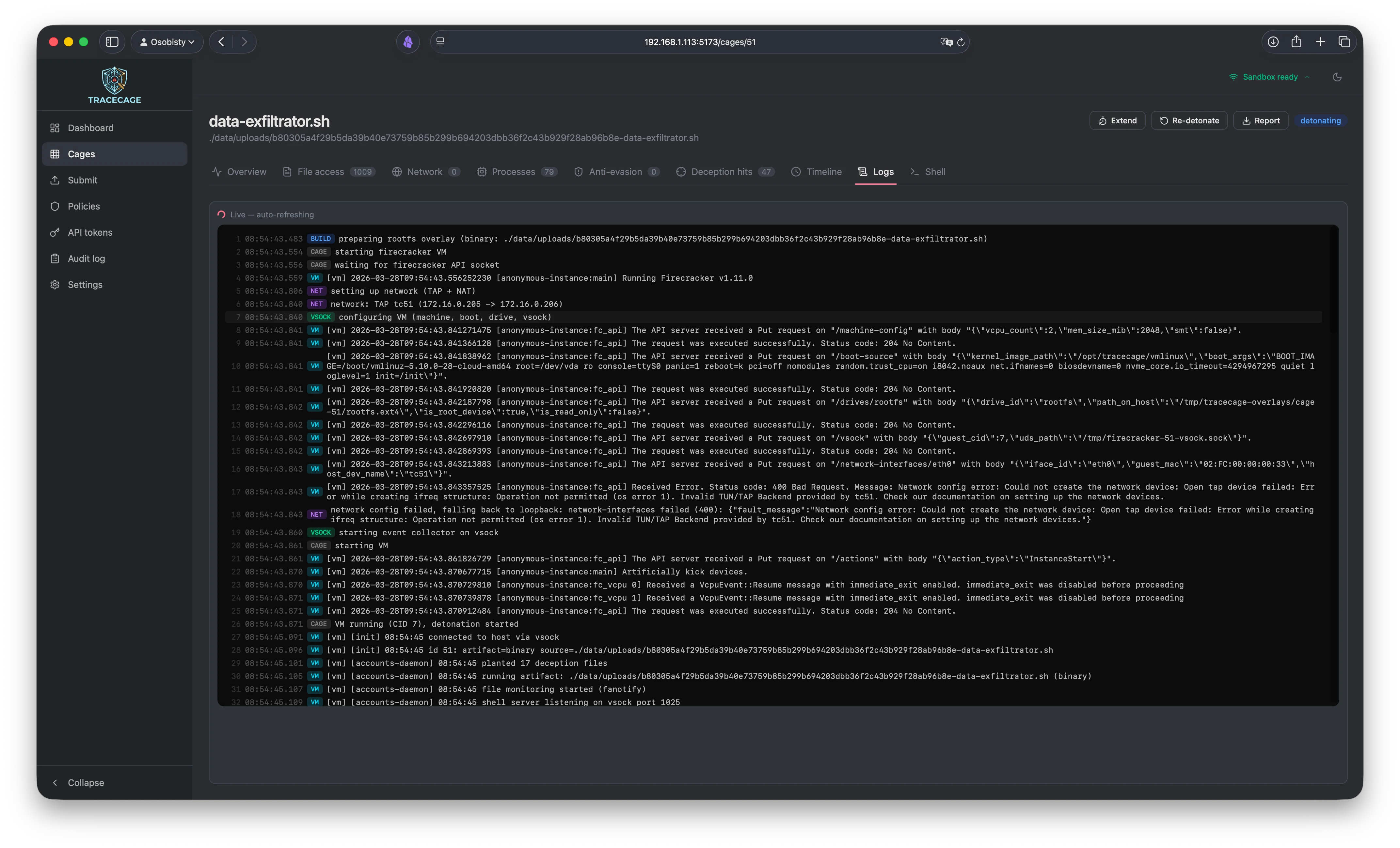Open the Osobisty profile dropdown
Image resolution: width=1400 pixels, height=848 pixels.
click(x=167, y=41)
